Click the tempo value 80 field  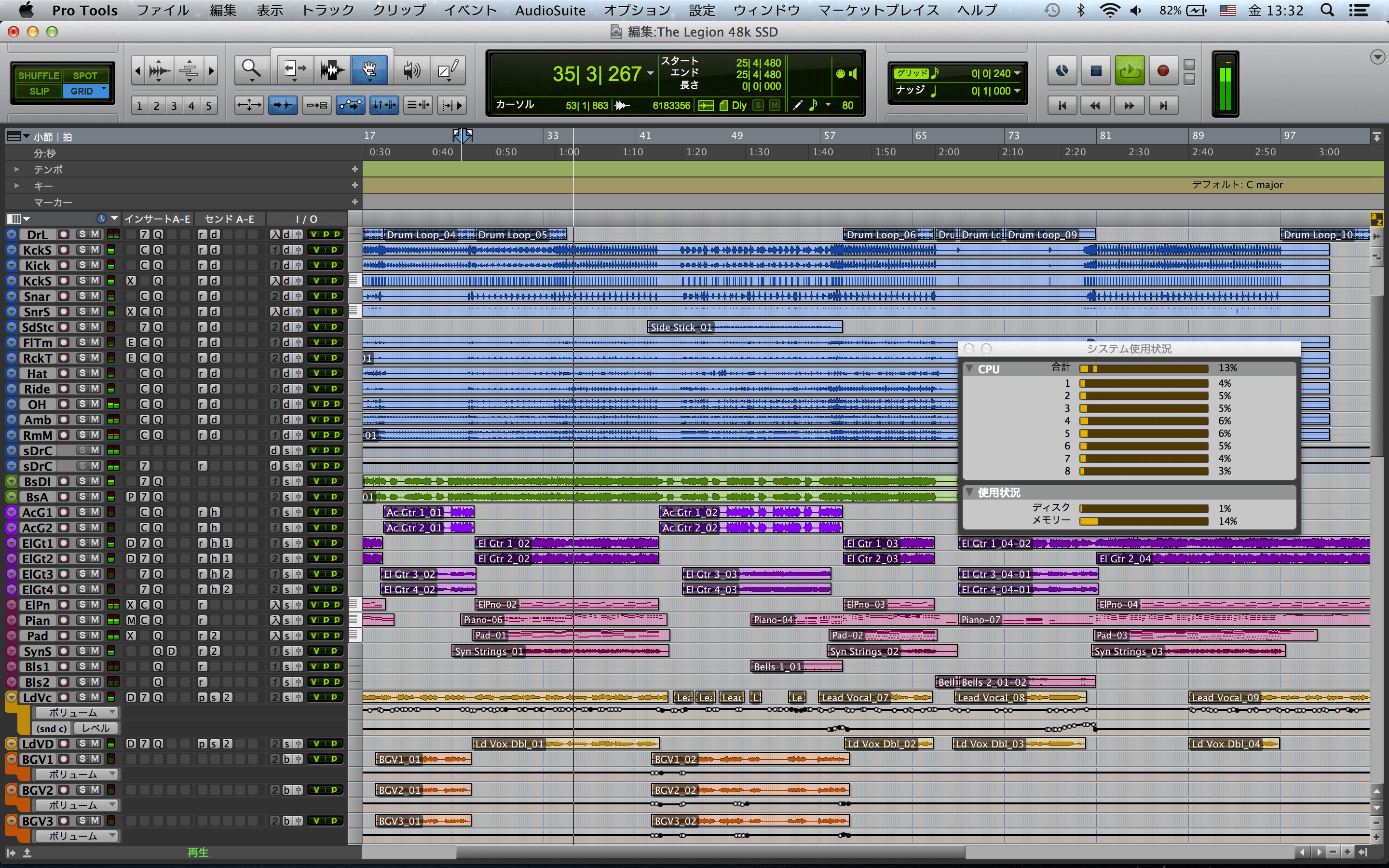tap(847, 105)
